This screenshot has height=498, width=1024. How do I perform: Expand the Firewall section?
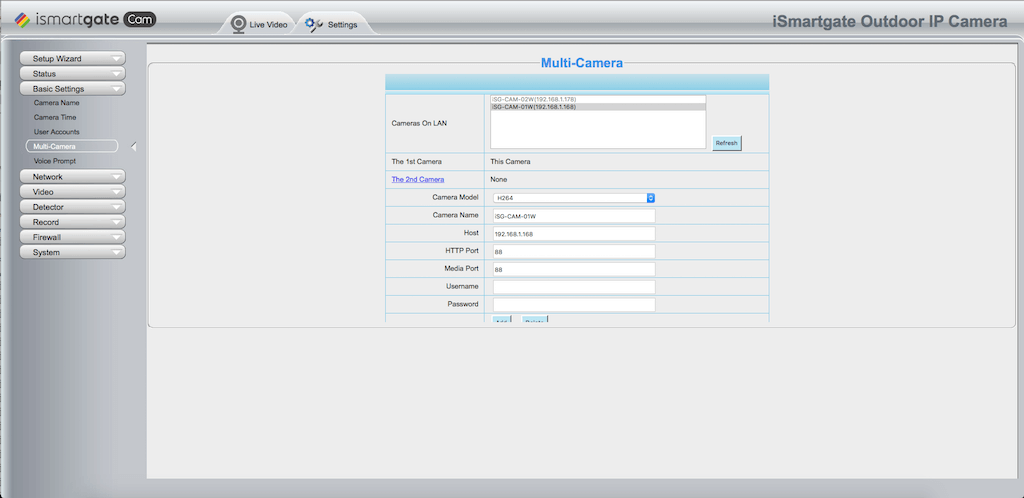(x=72, y=237)
